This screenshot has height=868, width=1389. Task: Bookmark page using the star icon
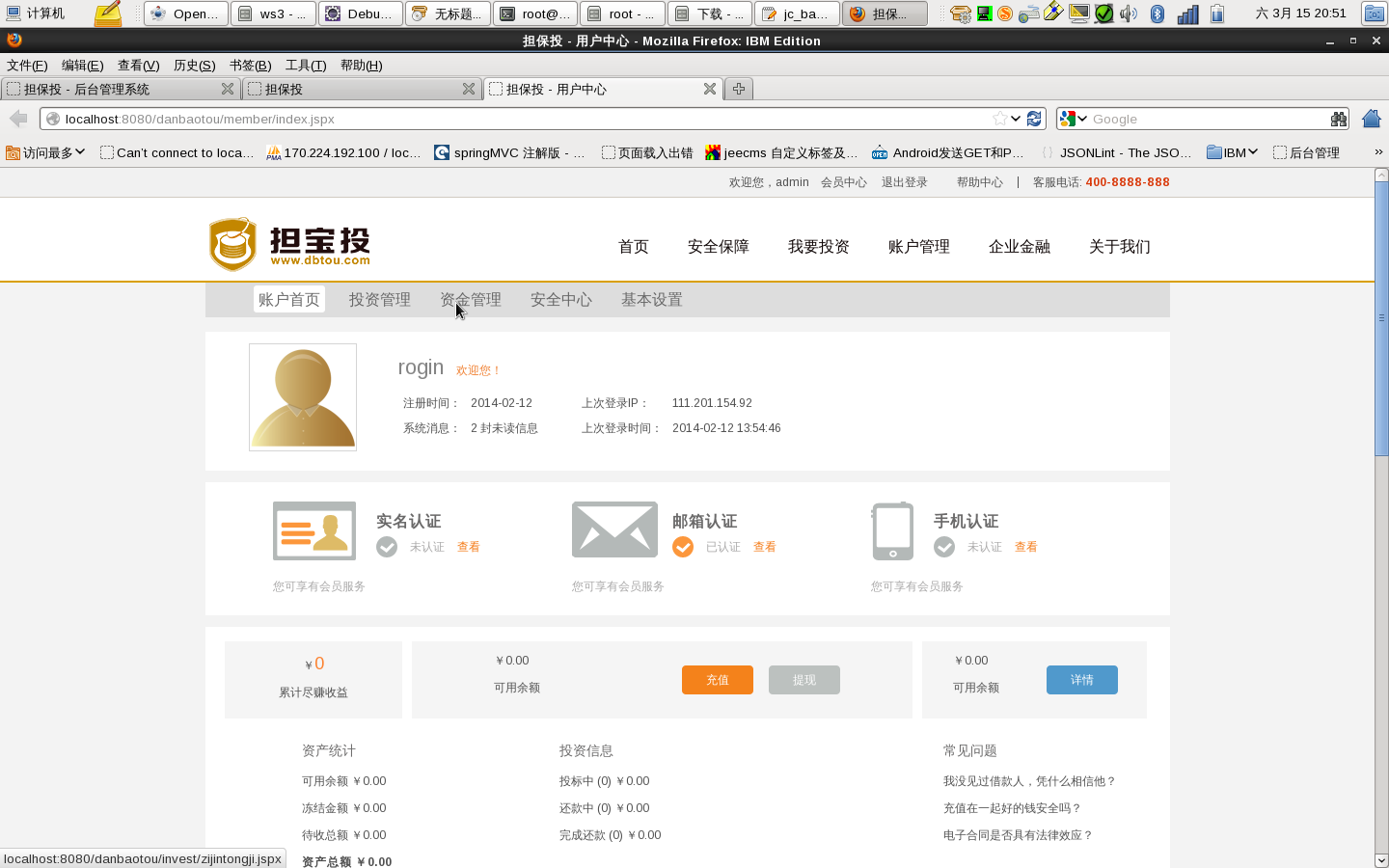1000,119
